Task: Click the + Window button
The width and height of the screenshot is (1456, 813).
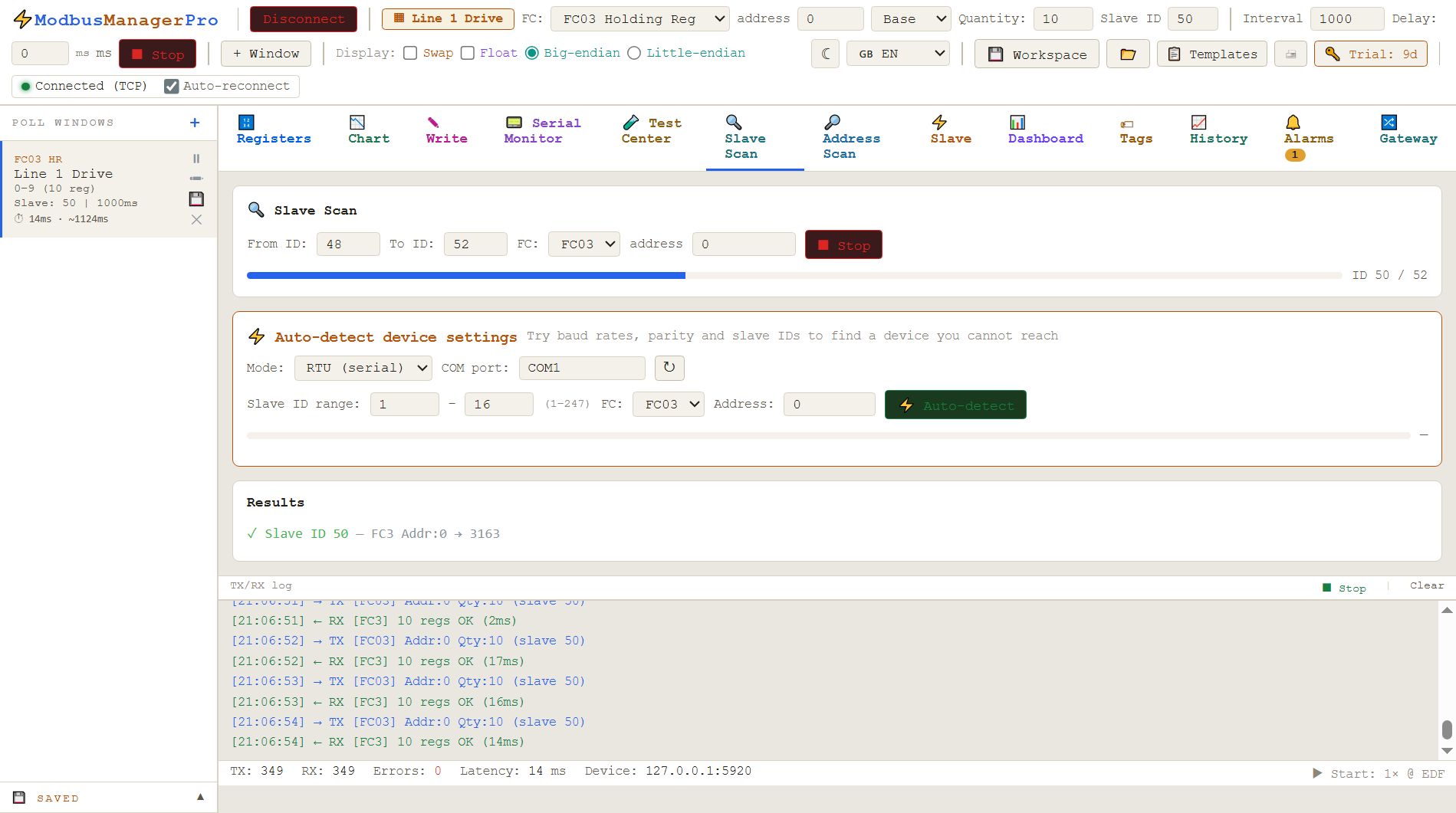Action: pos(266,54)
